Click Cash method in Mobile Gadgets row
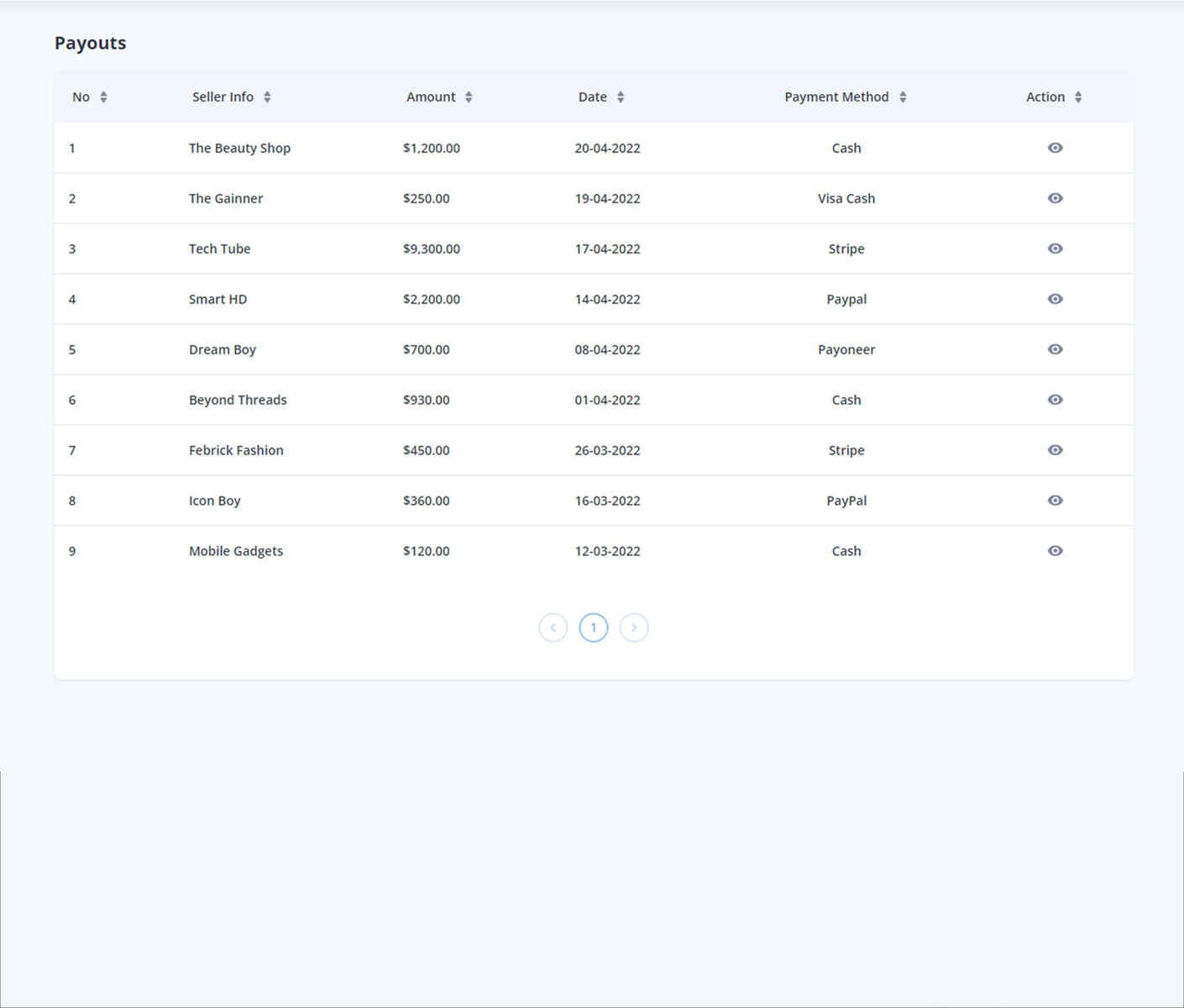The width and height of the screenshot is (1184, 1008). click(846, 551)
